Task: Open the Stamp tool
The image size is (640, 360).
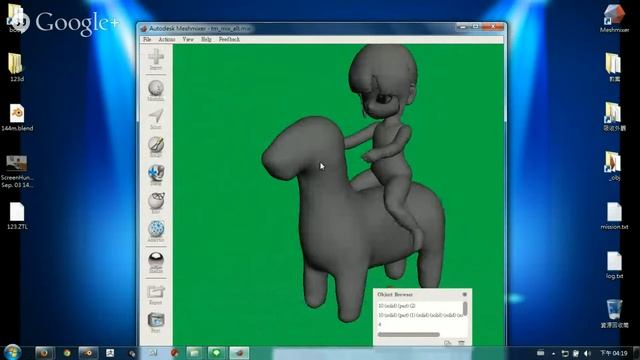Action: click(x=156, y=175)
